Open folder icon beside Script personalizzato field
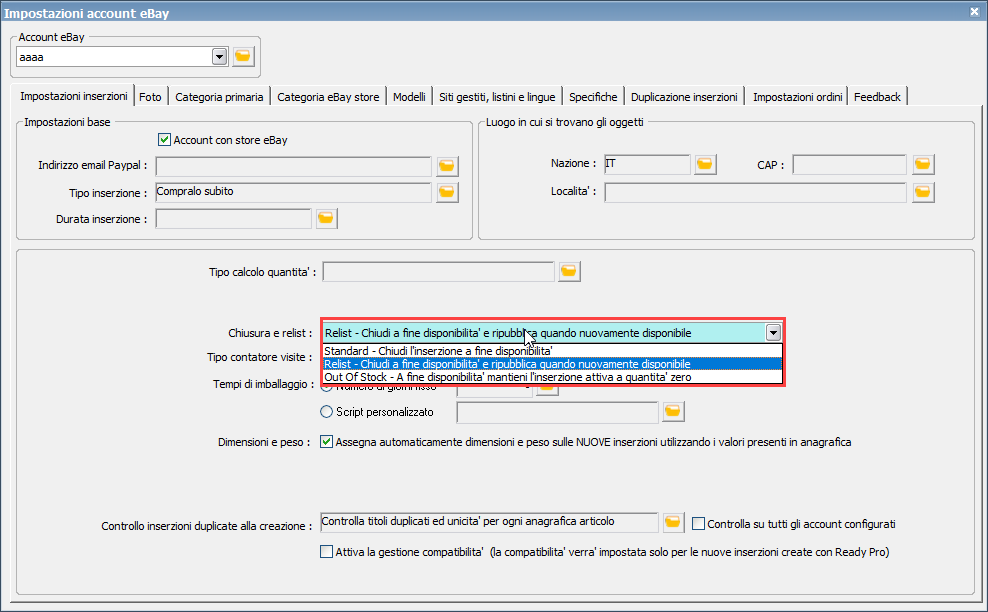The height and width of the screenshot is (612, 988). pyautogui.click(x=673, y=412)
